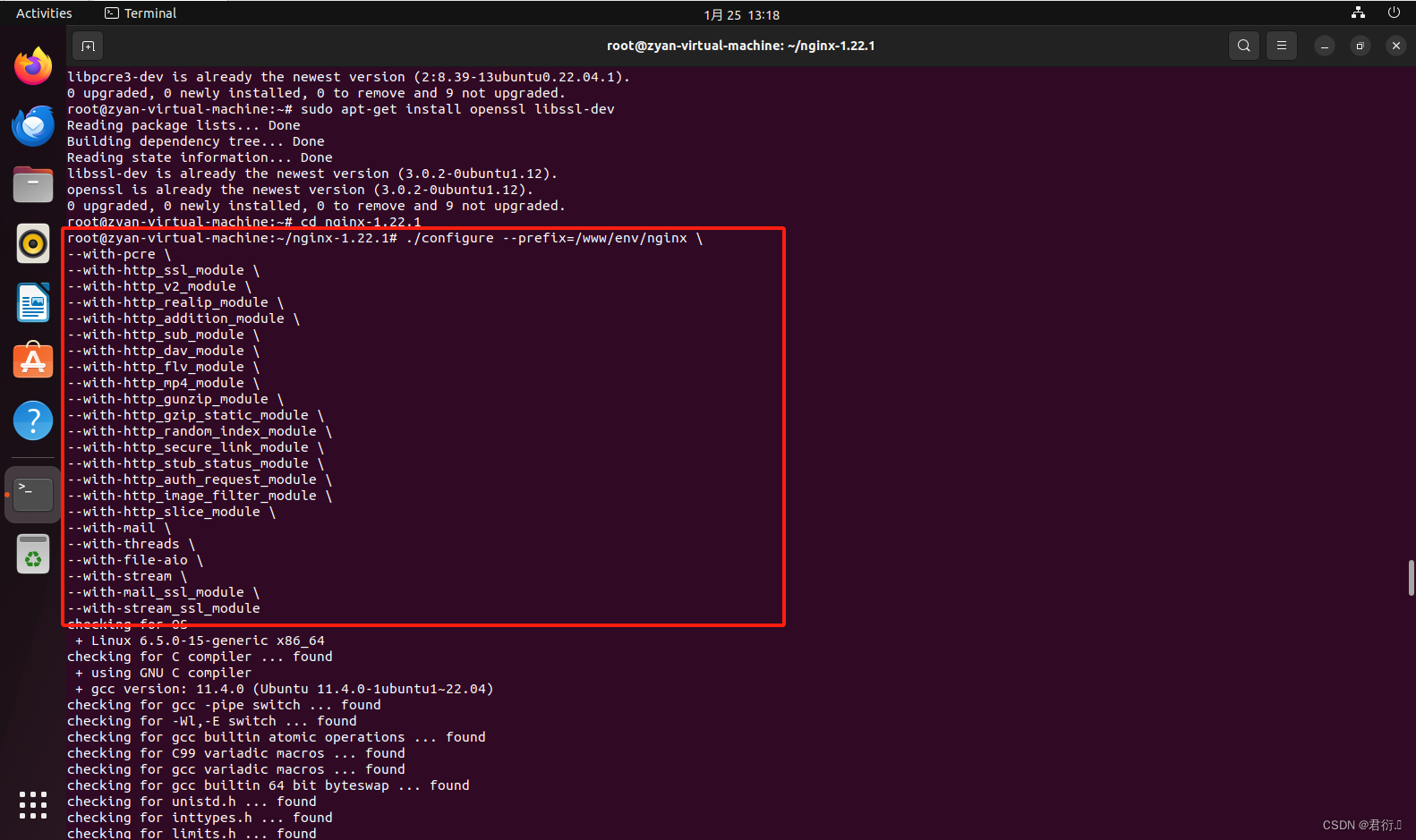1416x840 pixels.
Task: Click the --with-mail_ssl_module line
Action: (163, 592)
